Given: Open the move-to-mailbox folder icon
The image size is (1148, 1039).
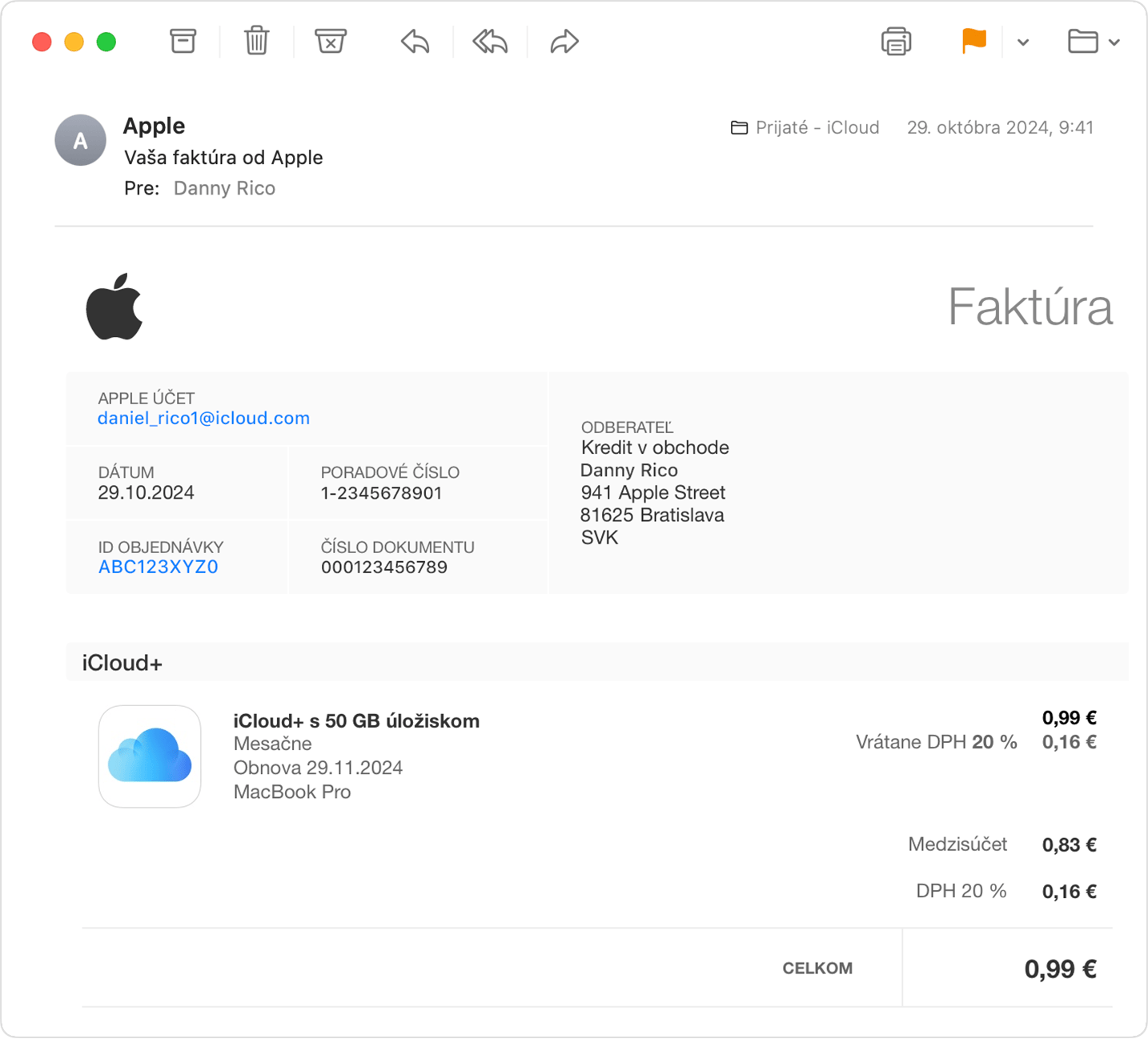Looking at the screenshot, I should point(1082,42).
